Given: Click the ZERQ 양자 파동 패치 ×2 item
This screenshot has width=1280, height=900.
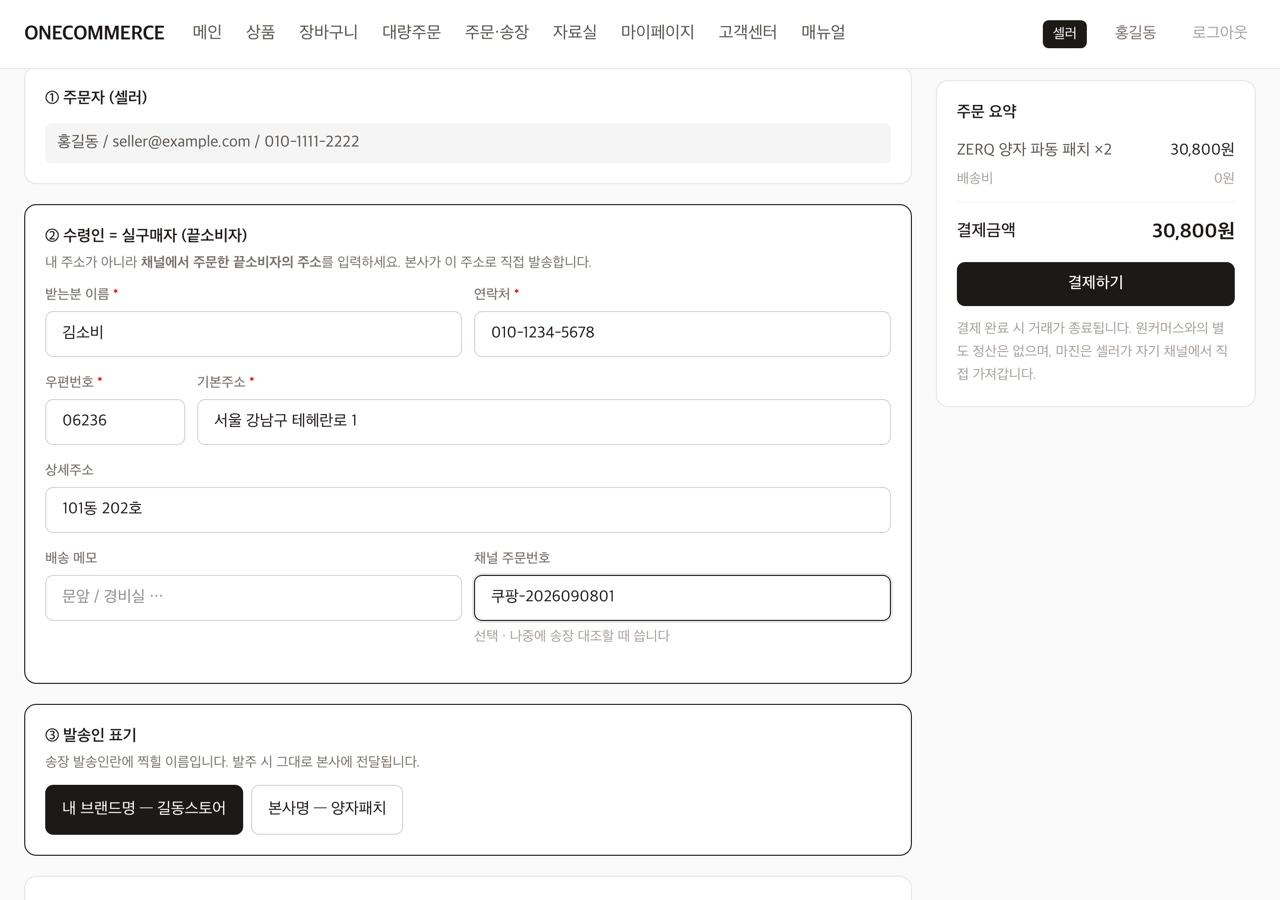Looking at the screenshot, I should (x=1034, y=150).
